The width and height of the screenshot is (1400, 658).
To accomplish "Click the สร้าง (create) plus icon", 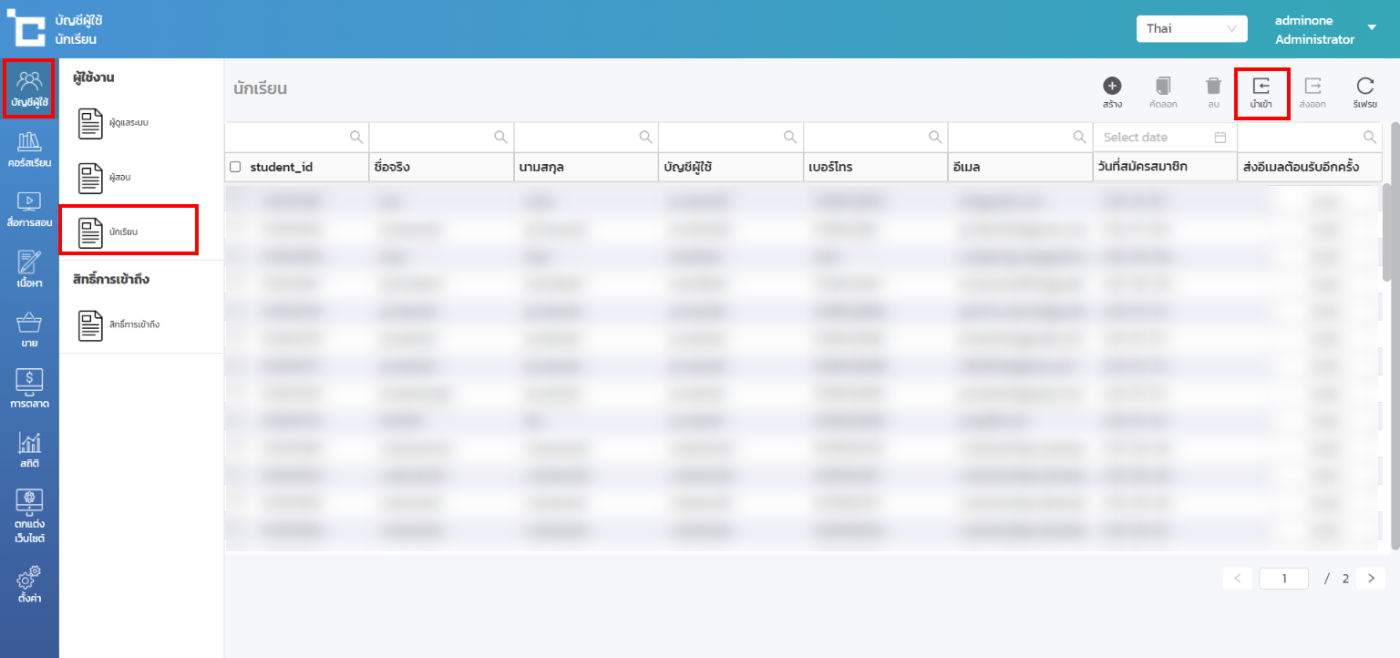I will click(1112, 87).
